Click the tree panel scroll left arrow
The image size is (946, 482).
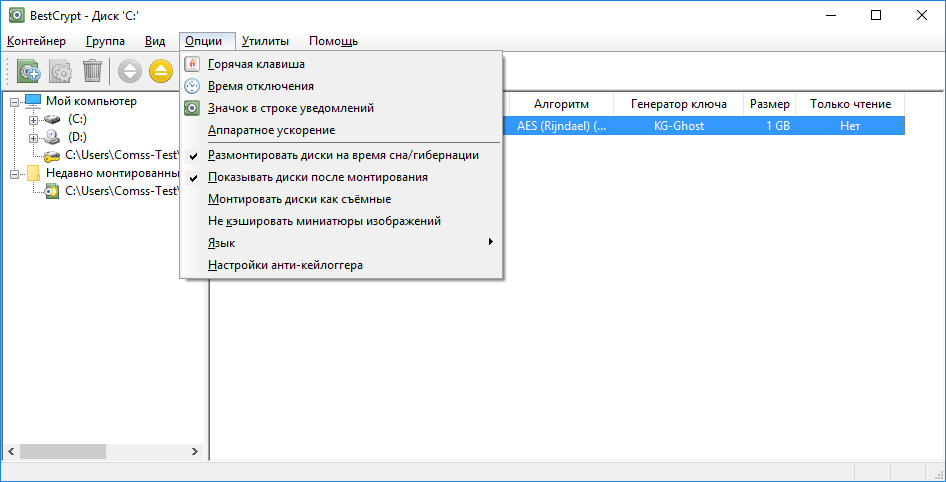pos(10,451)
